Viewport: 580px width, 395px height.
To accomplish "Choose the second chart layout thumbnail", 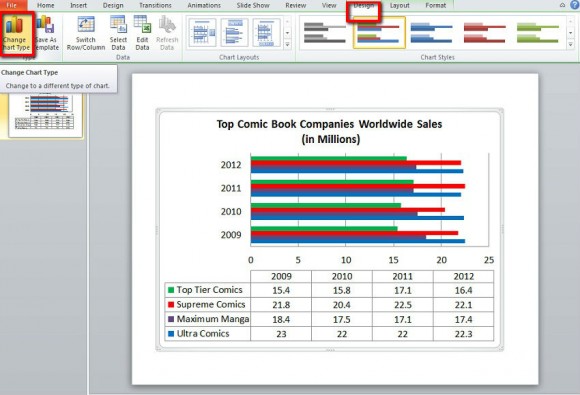I will [x=235, y=33].
